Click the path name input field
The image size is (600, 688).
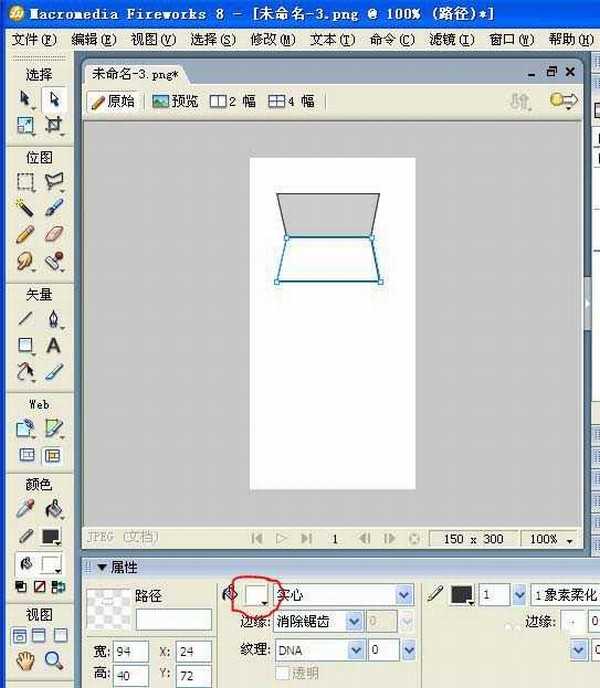click(x=174, y=620)
